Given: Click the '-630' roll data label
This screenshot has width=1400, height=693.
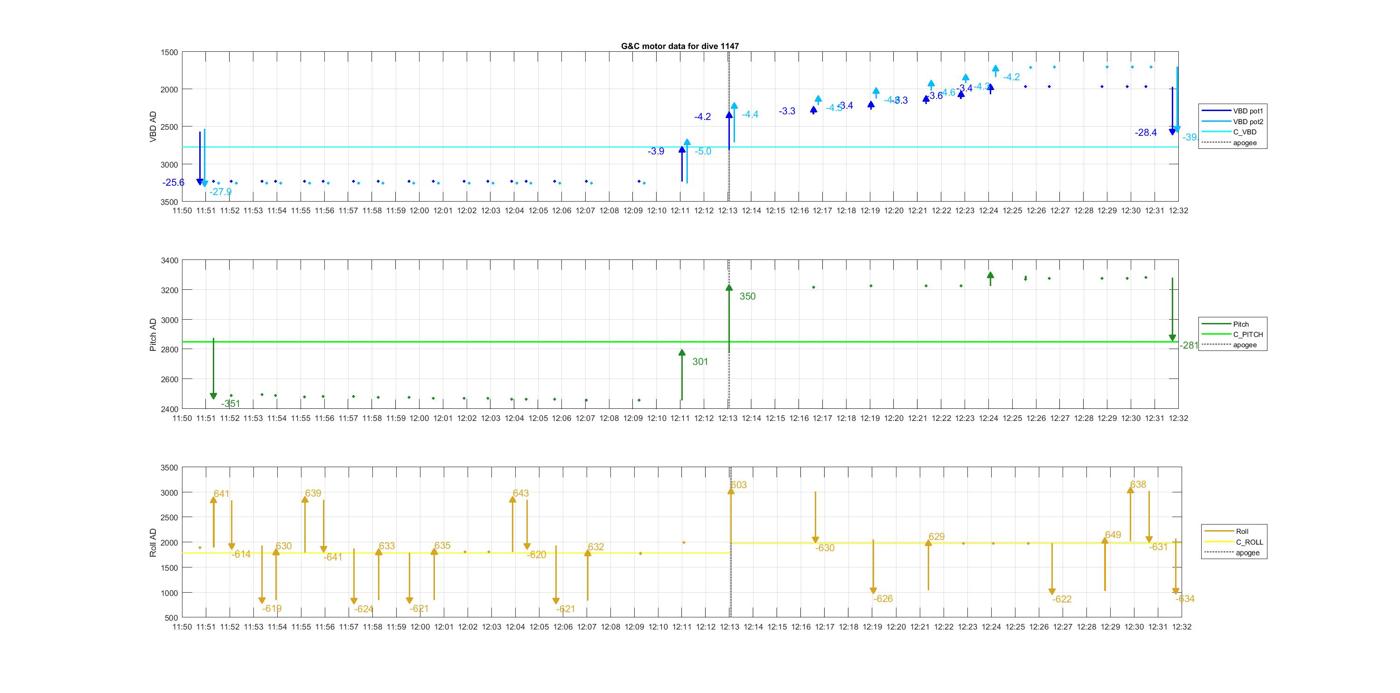Looking at the screenshot, I should (825, 548).
